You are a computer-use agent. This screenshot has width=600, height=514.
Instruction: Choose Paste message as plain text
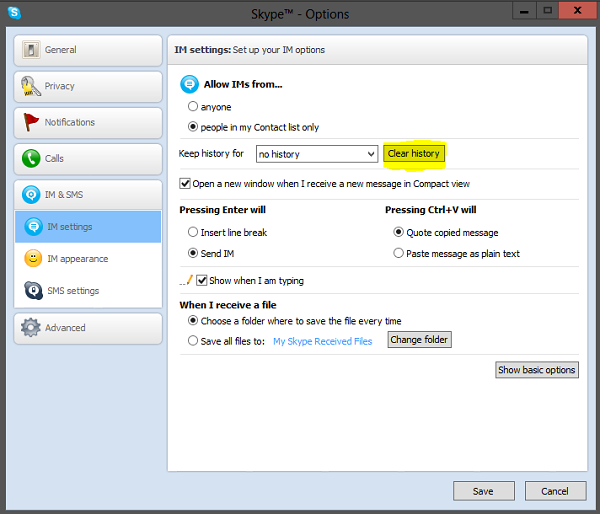(399, 254)
